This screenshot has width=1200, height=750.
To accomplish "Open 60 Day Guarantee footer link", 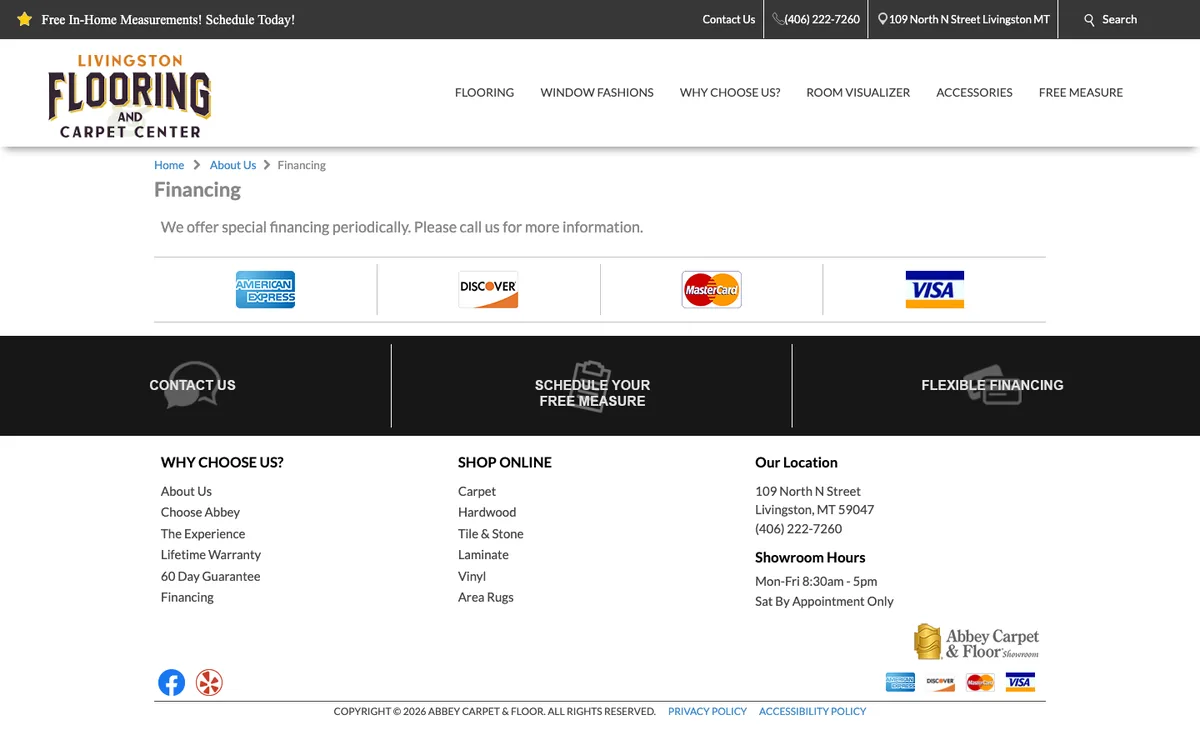I will click(210, 576).
